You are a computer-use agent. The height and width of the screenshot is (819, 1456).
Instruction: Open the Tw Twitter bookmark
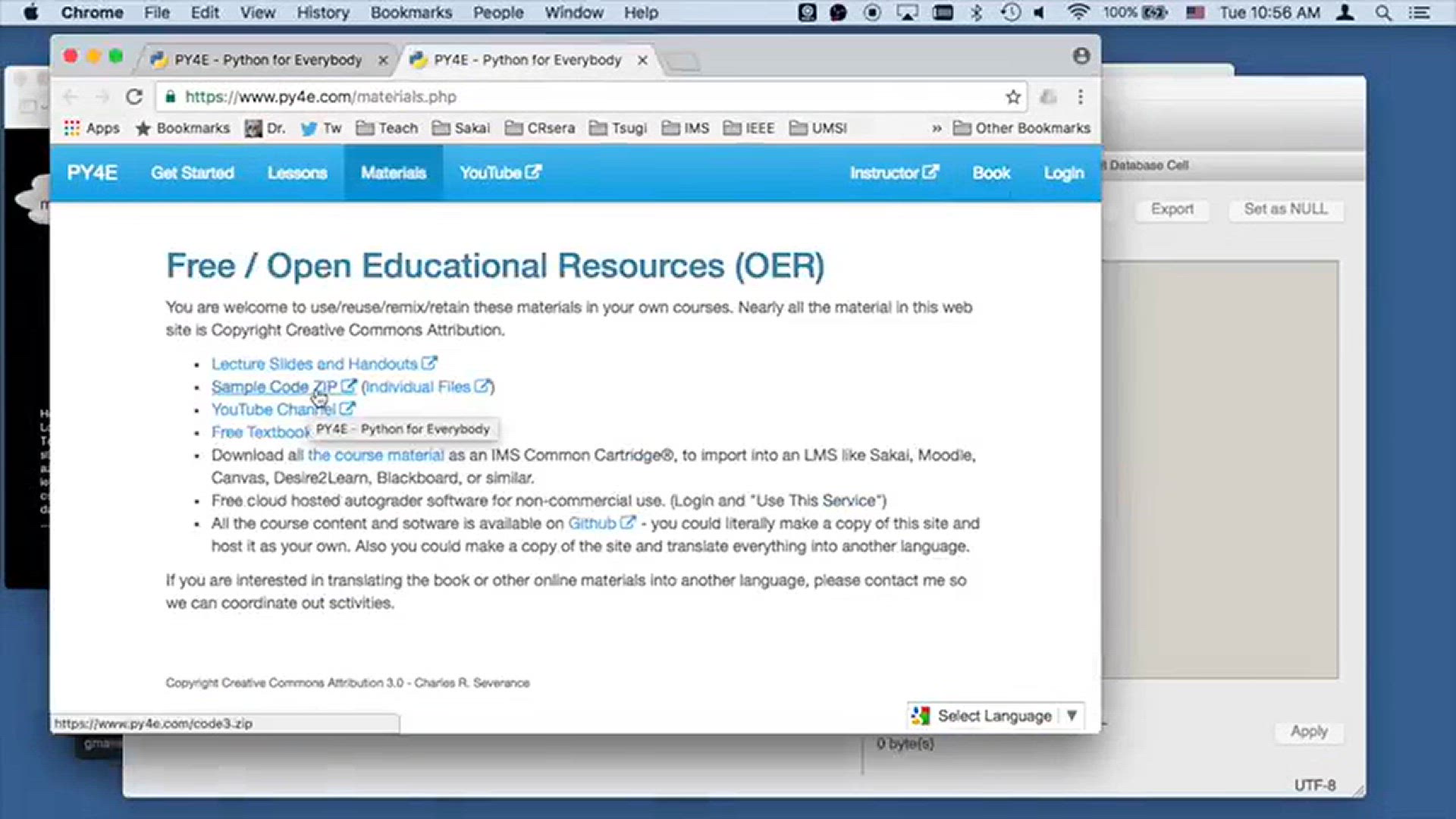321,128
